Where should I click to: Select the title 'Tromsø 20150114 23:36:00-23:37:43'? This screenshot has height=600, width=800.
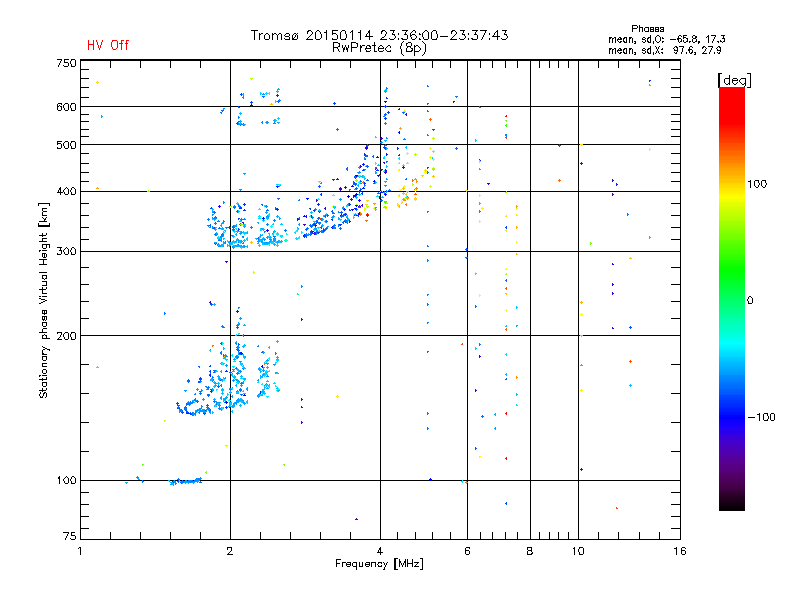[379, 35]
